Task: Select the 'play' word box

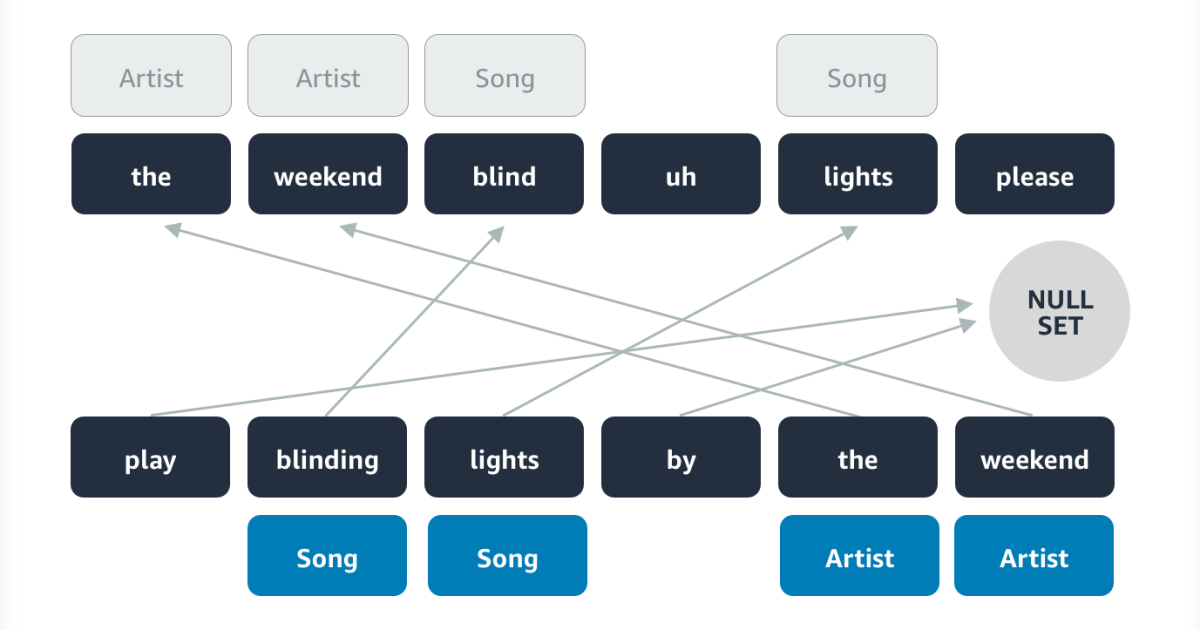Action: 150,457
